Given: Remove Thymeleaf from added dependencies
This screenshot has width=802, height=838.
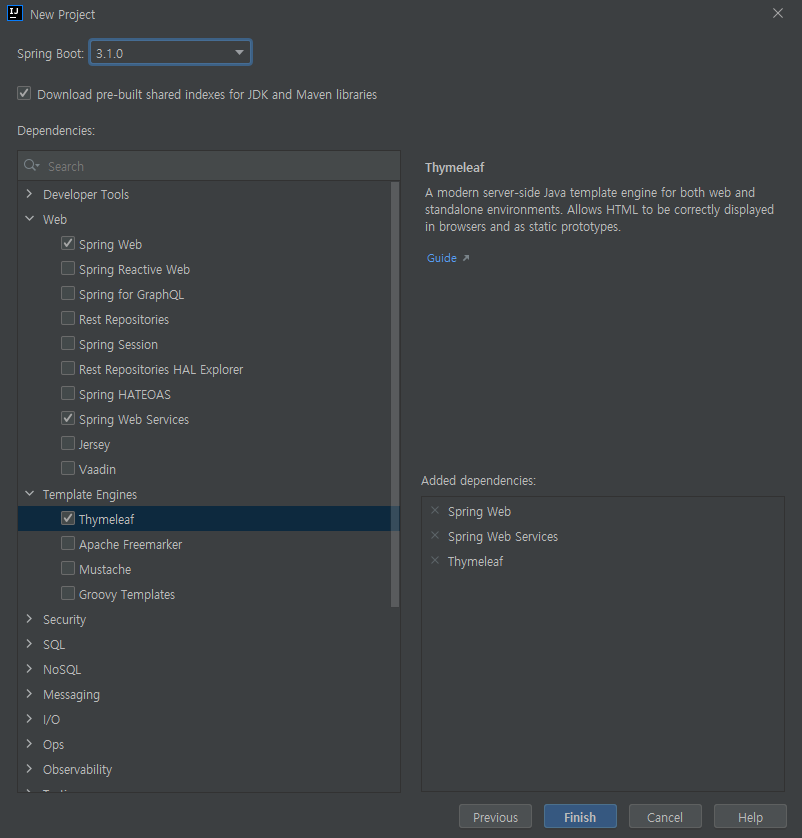Looking at the screenshot, I should pyautogui.click(x=435, y=561).
